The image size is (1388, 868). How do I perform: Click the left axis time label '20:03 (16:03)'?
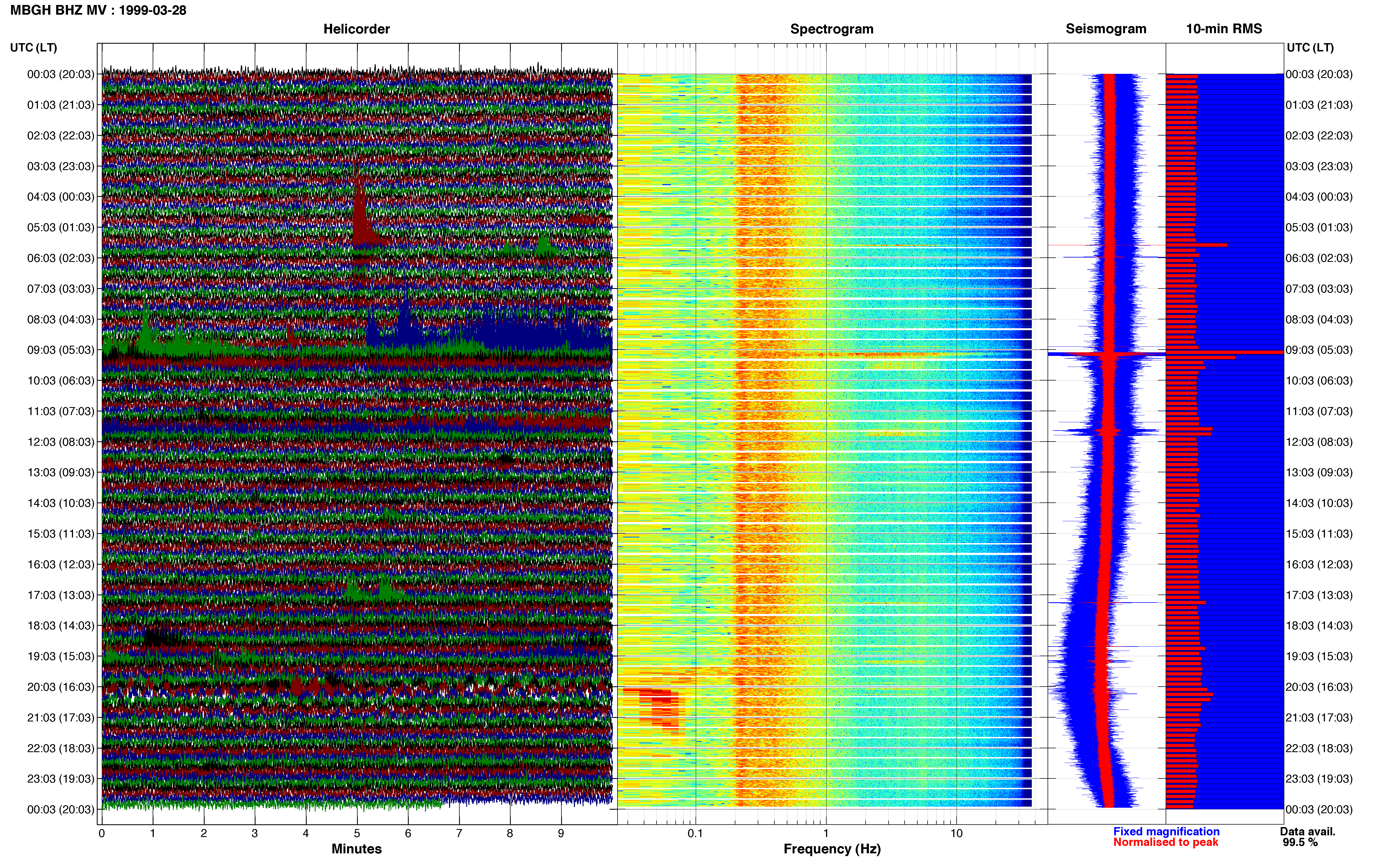coord(61,687)
